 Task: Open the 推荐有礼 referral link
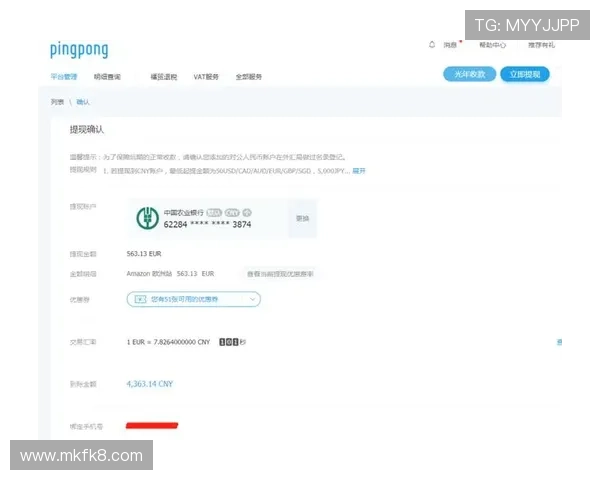541,45
